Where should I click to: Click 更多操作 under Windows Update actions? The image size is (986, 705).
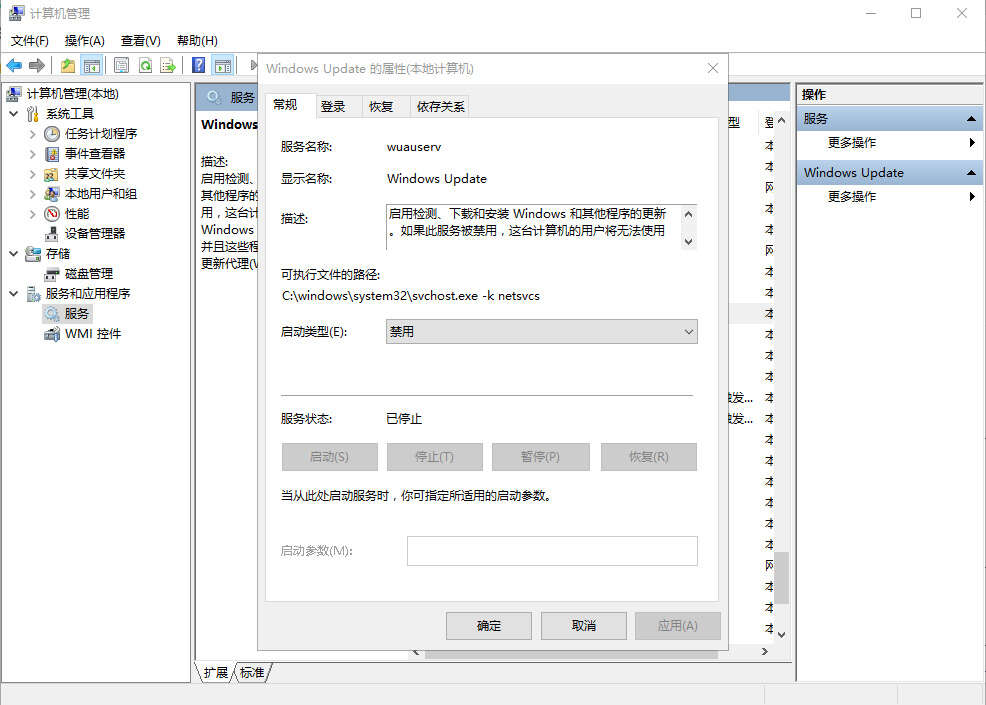point(852,197)
